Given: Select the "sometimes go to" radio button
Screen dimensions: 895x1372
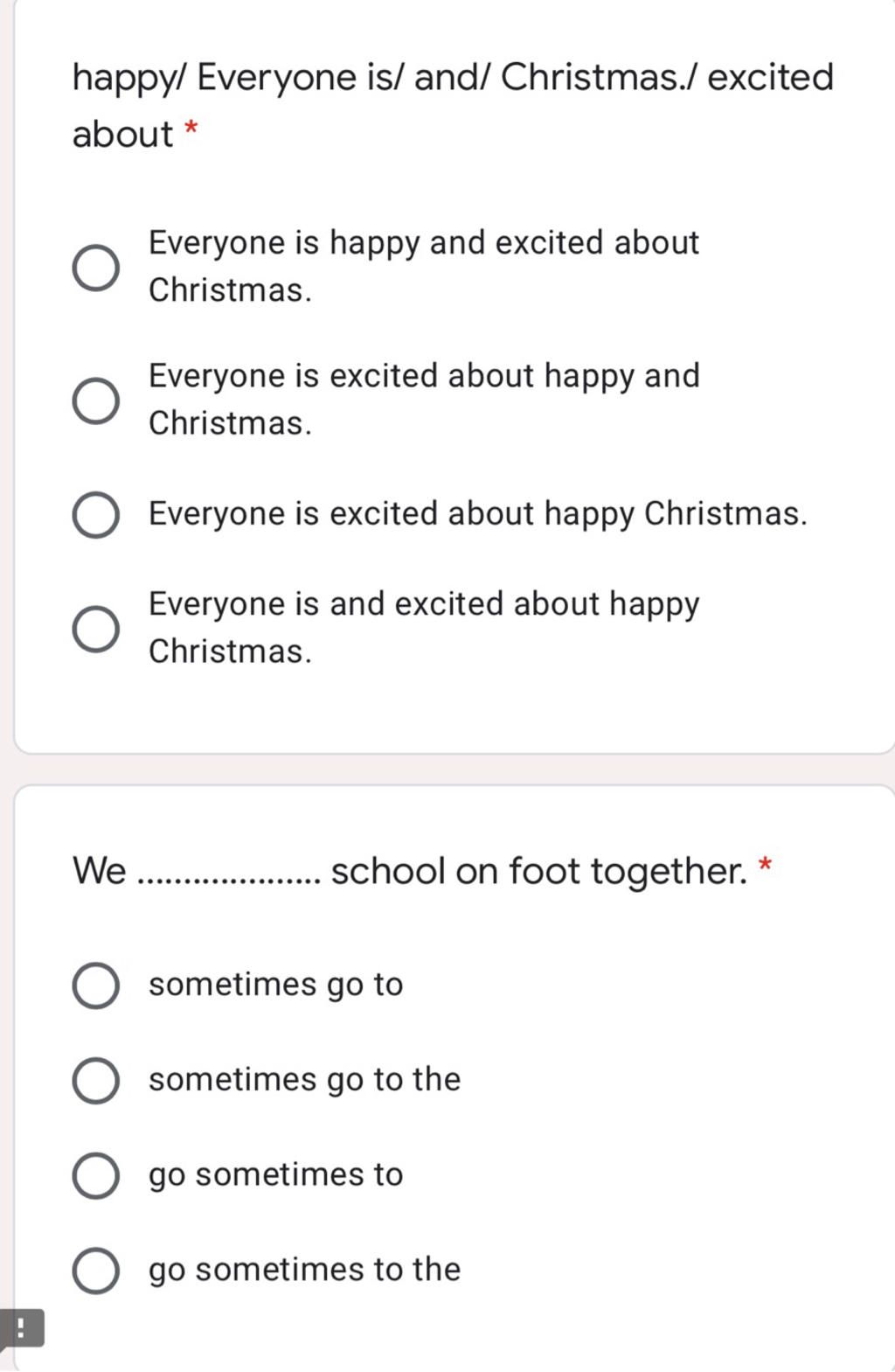Looking at the screenshot, I should tap(96, 985).
